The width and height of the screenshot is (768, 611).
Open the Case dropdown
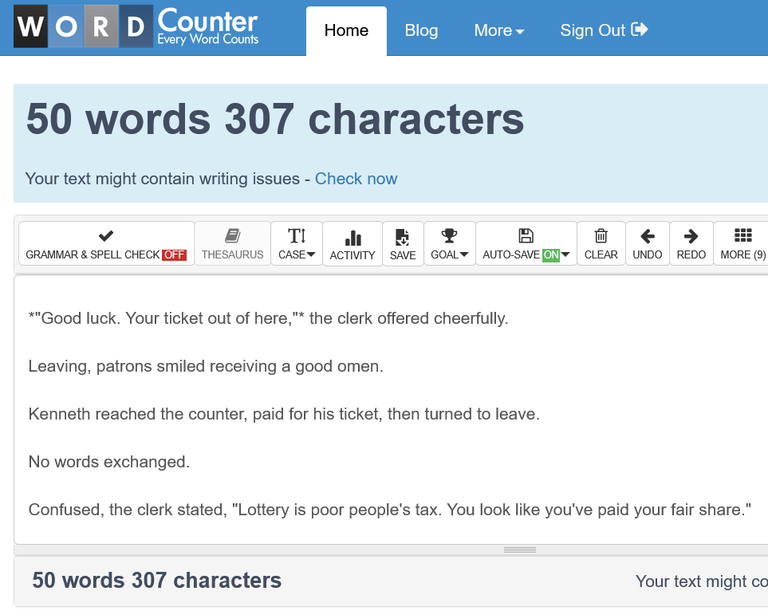(x=296, y=244)
